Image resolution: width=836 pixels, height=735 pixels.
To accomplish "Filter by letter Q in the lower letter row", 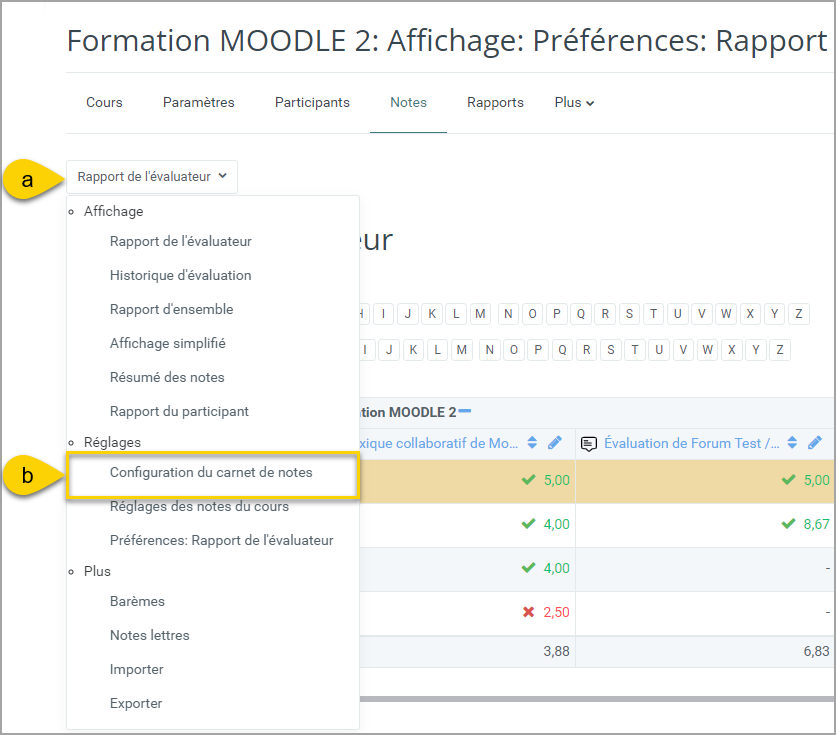I will 562,350.
